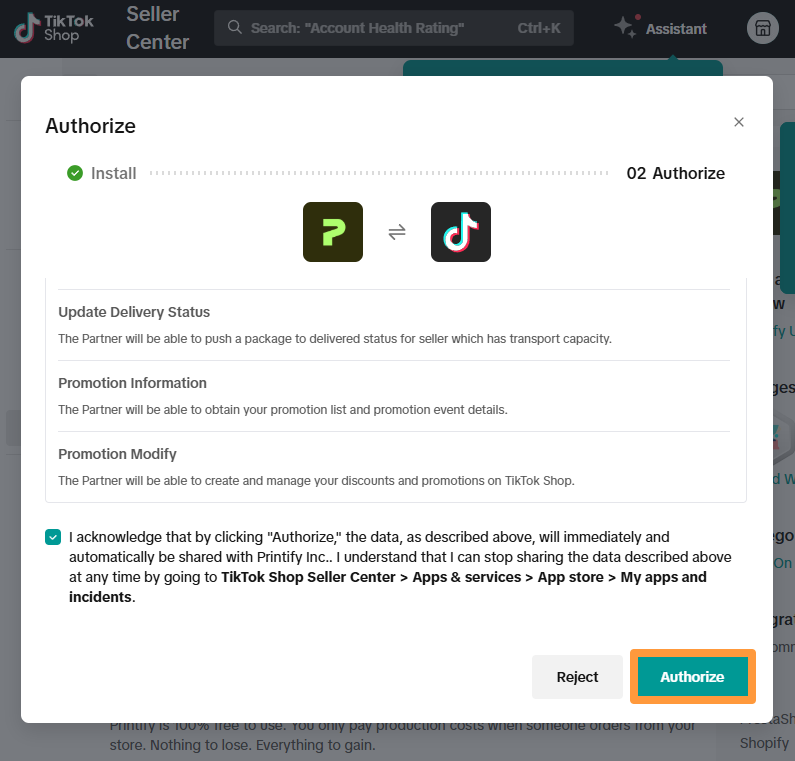The width and height of the screenshot is (795, 761).
Task: Click the green Install checkmark icon
Action: [x=75, y=173]
